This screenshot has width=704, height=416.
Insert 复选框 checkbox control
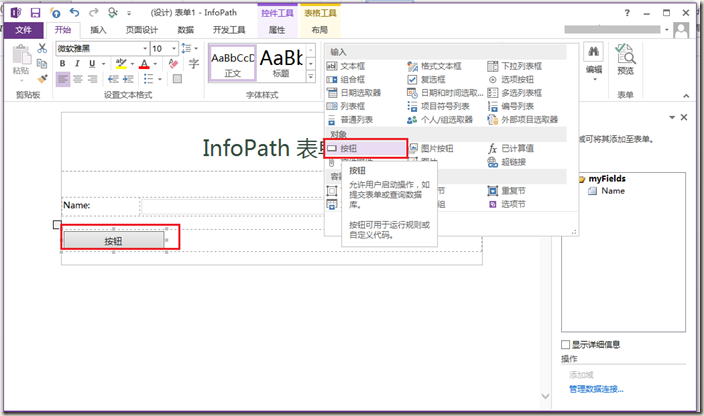click(x=427, y=79)
